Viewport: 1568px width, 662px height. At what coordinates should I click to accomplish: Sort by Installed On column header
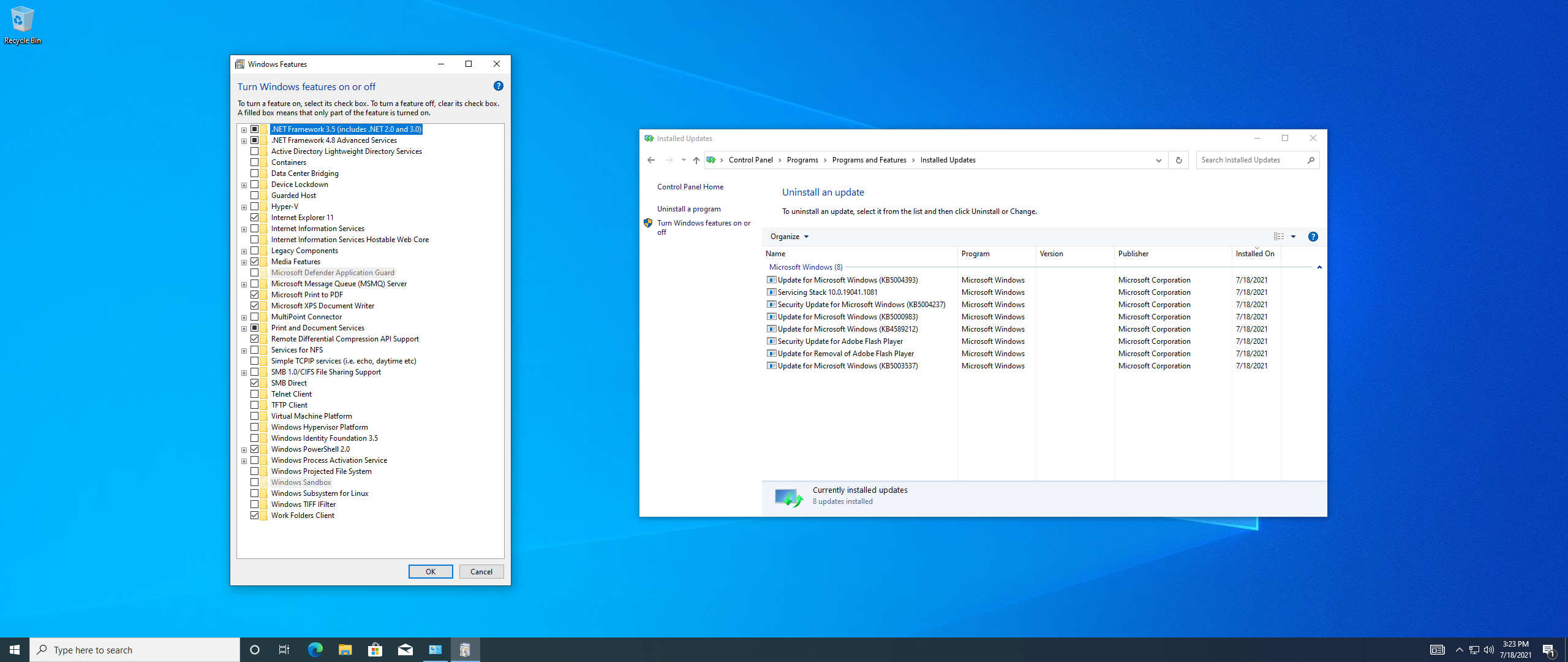[x=1256, y=254]
